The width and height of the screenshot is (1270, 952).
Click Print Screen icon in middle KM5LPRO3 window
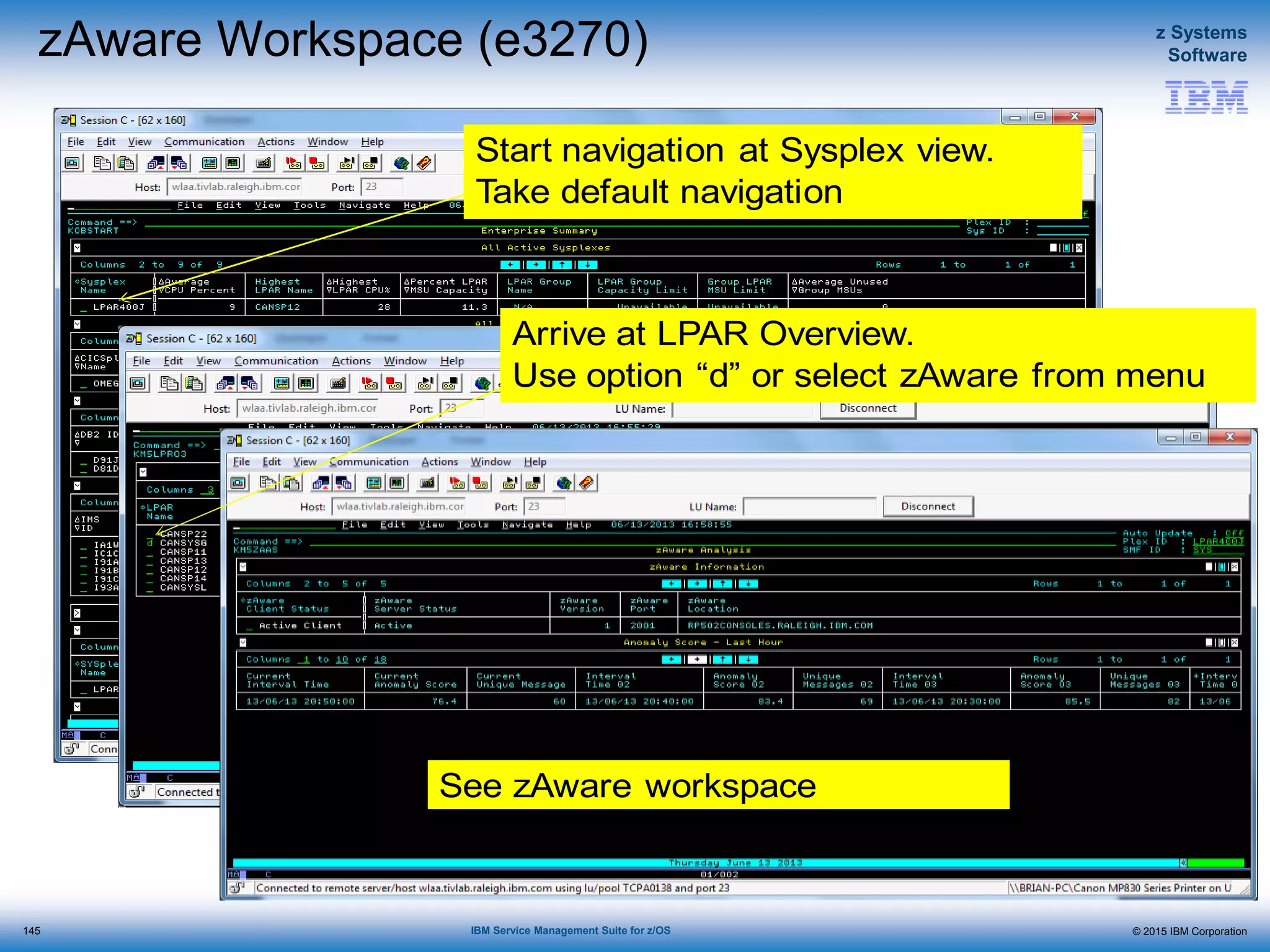138,383
